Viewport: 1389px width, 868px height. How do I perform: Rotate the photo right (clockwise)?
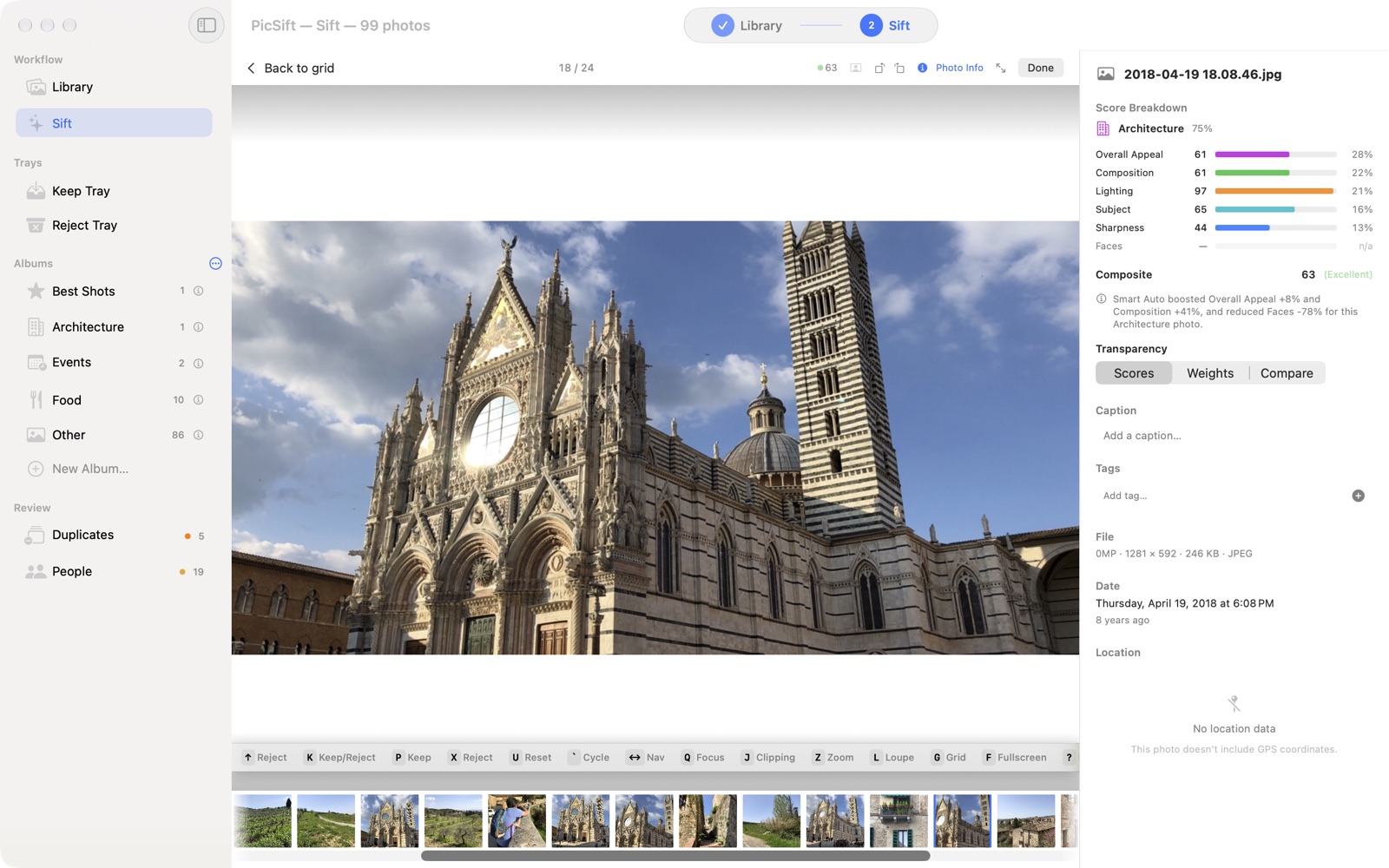[899, 68]
